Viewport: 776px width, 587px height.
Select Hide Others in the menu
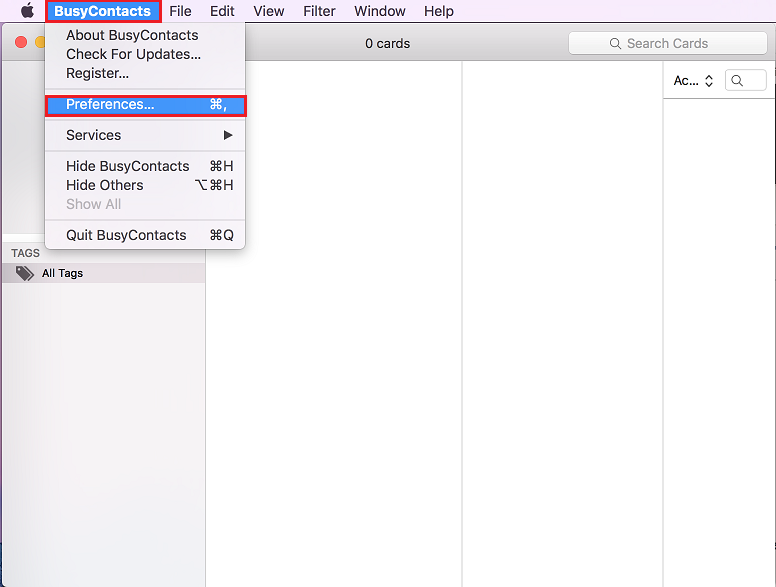(x=105, y=185)
